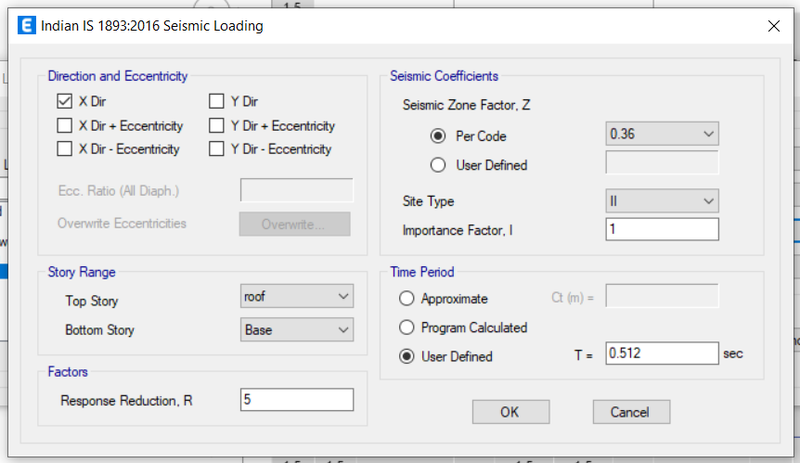The width and height of the screenshot is (800, 463).
Task: Click the Story Range group title
Action: point(82,272)
